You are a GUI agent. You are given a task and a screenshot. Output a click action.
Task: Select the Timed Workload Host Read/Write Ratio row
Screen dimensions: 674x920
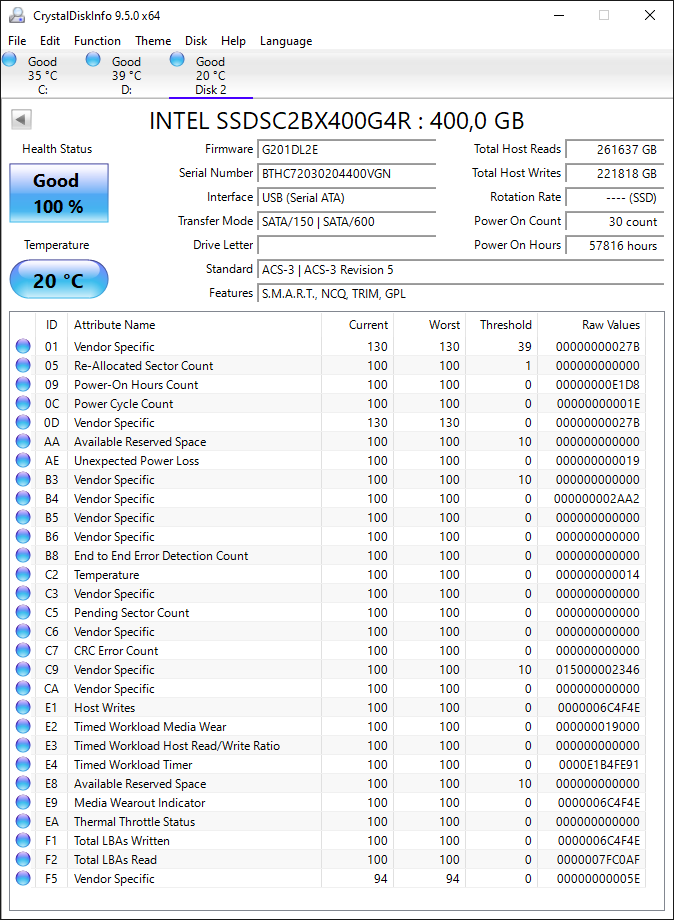(x=328, y=745)
